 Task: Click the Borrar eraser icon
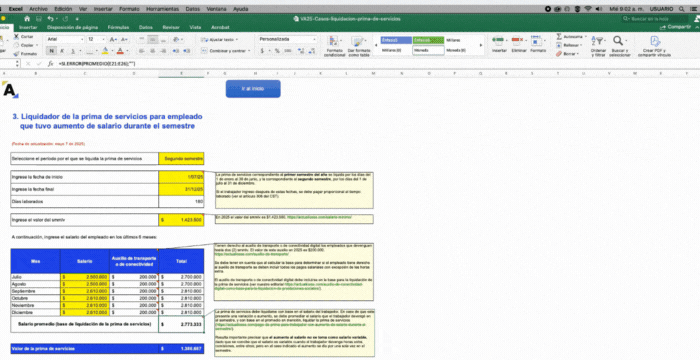(559, 54)
